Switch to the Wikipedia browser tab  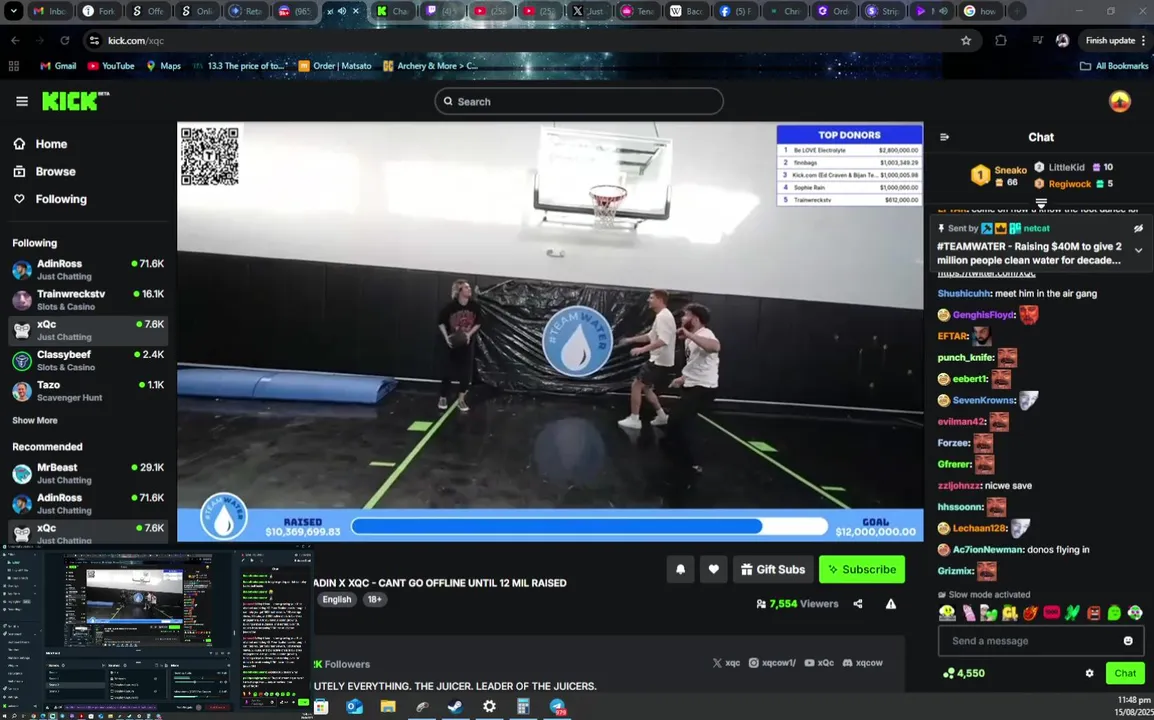685,11
